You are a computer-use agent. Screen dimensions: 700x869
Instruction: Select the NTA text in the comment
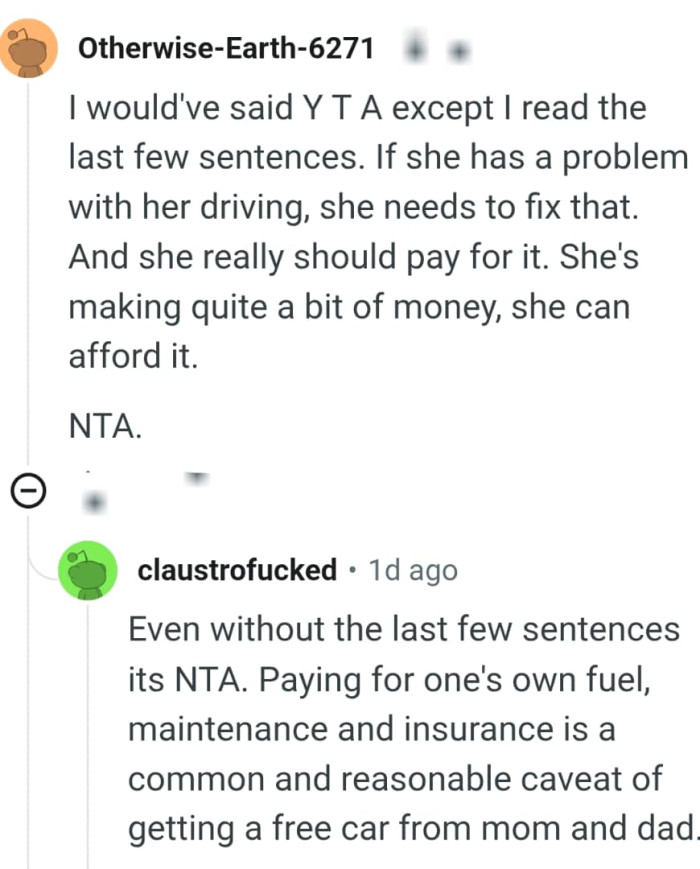coord(103,424)
